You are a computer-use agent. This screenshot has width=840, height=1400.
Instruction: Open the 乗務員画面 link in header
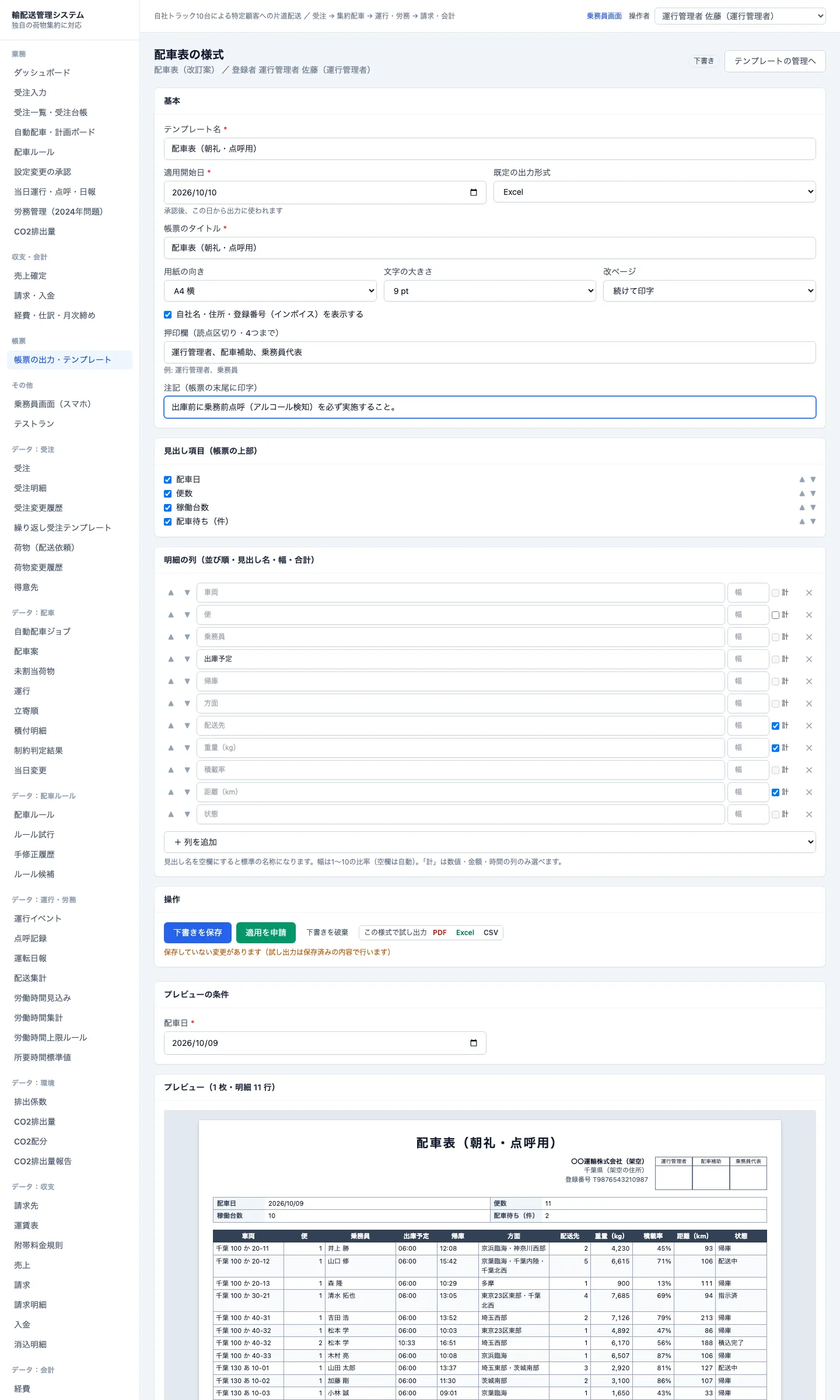click(604, 16)
